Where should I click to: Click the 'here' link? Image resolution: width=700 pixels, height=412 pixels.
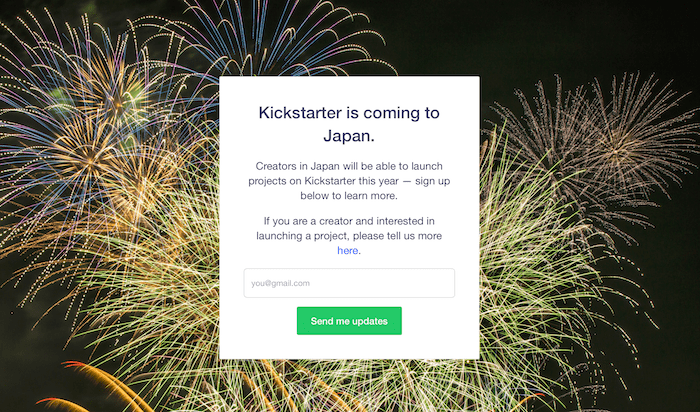coord(347,251)
